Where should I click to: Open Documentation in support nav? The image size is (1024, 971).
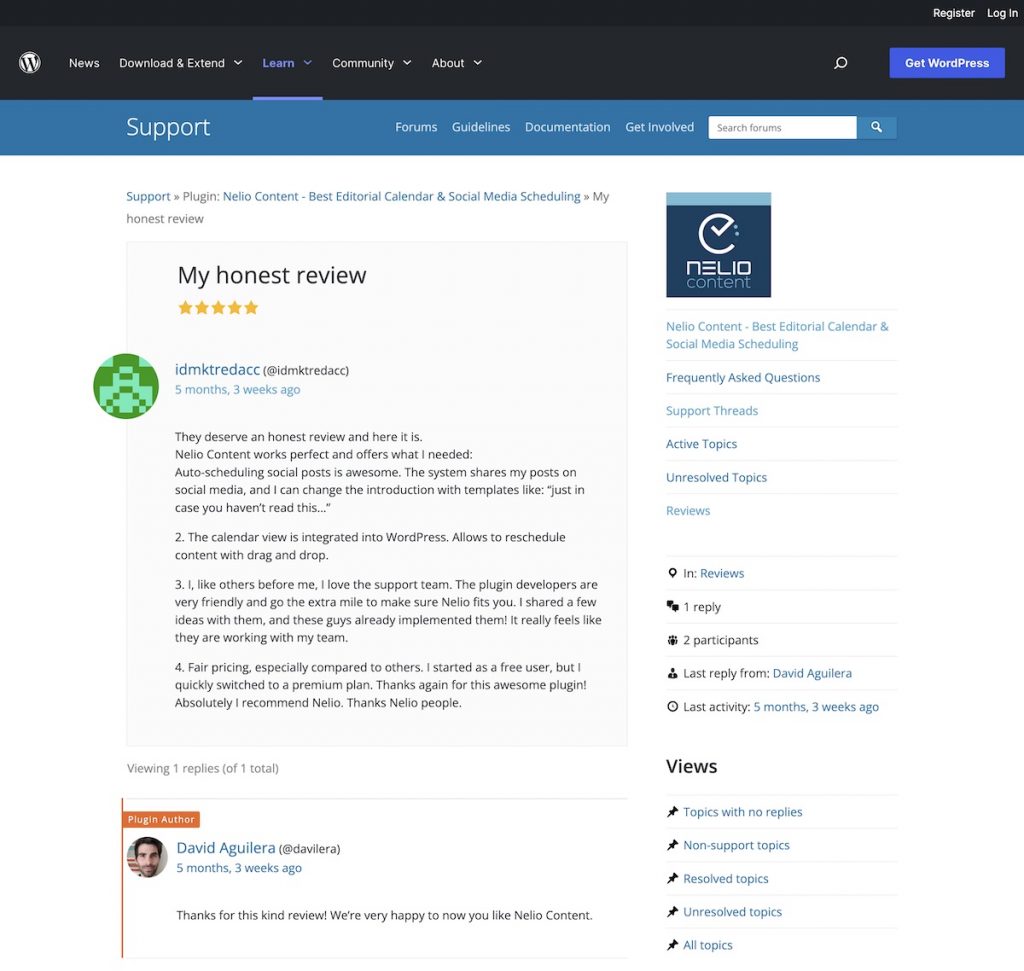568,127
